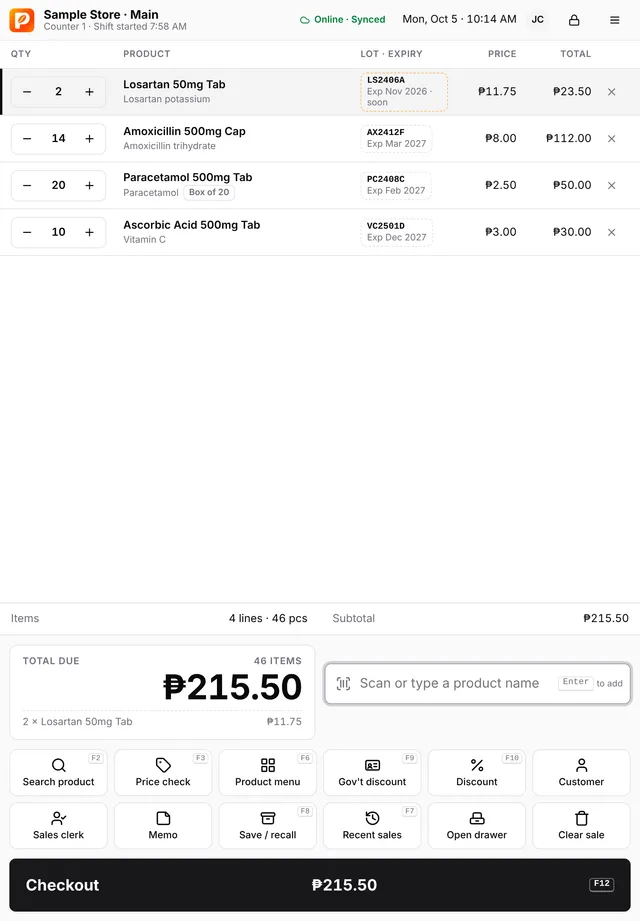The width and height of the screenshot is (640, 921).
Task: Select Customer
Action: (581, 772)
